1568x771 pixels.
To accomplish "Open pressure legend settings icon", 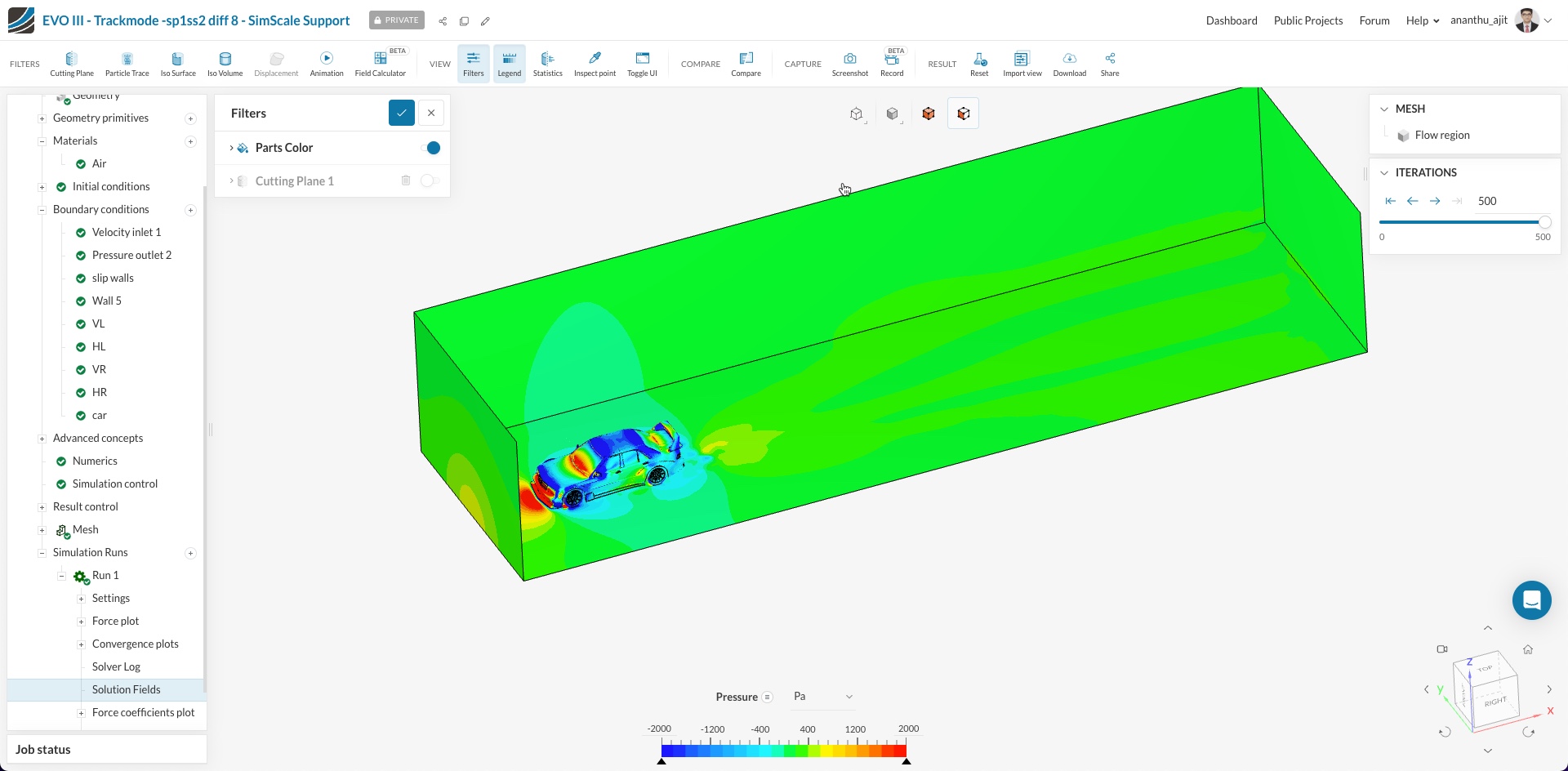I will click(767, 697).
